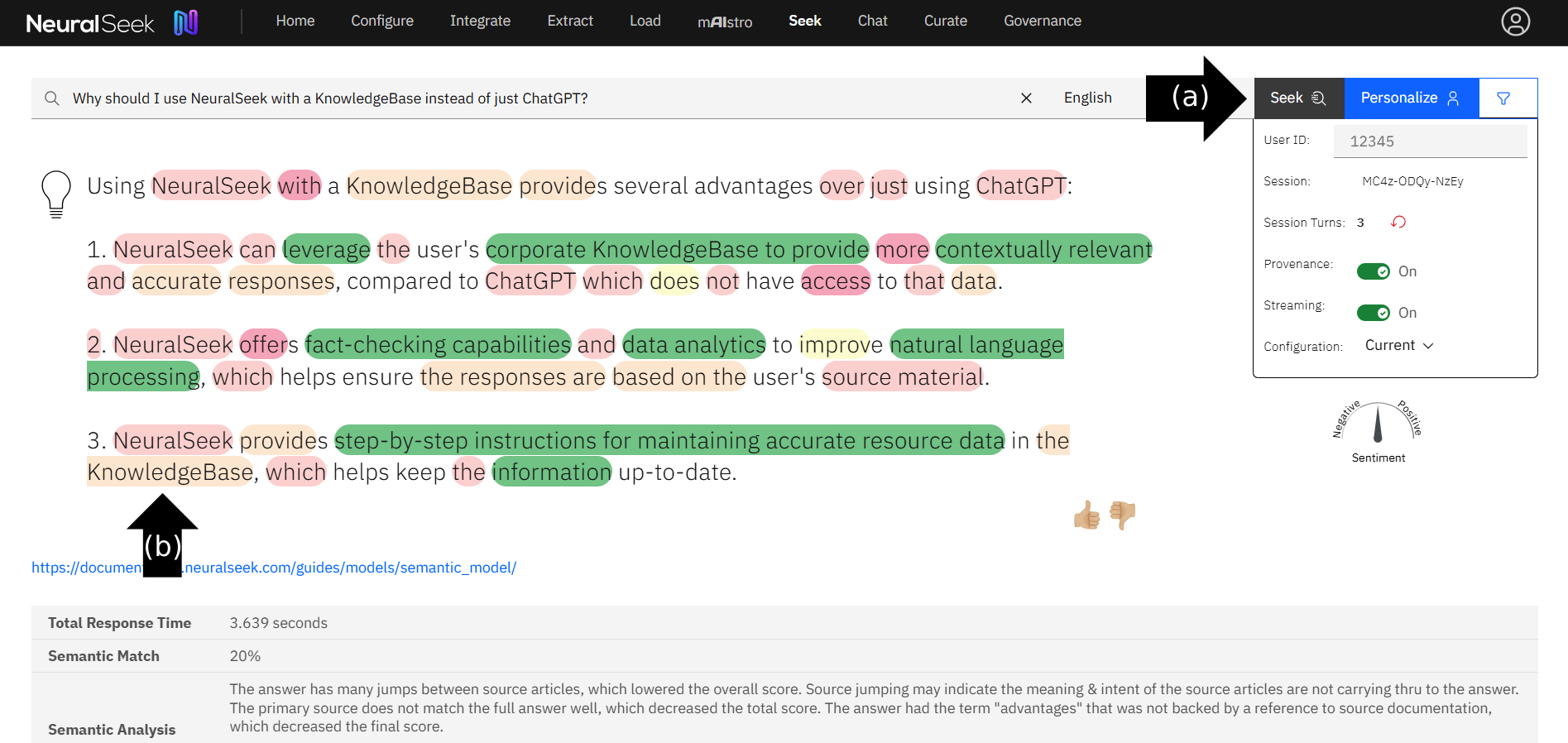This screenshot has height=743, width=1568.
Task: Clear the search question with X icon
Action: (1026, 98)
